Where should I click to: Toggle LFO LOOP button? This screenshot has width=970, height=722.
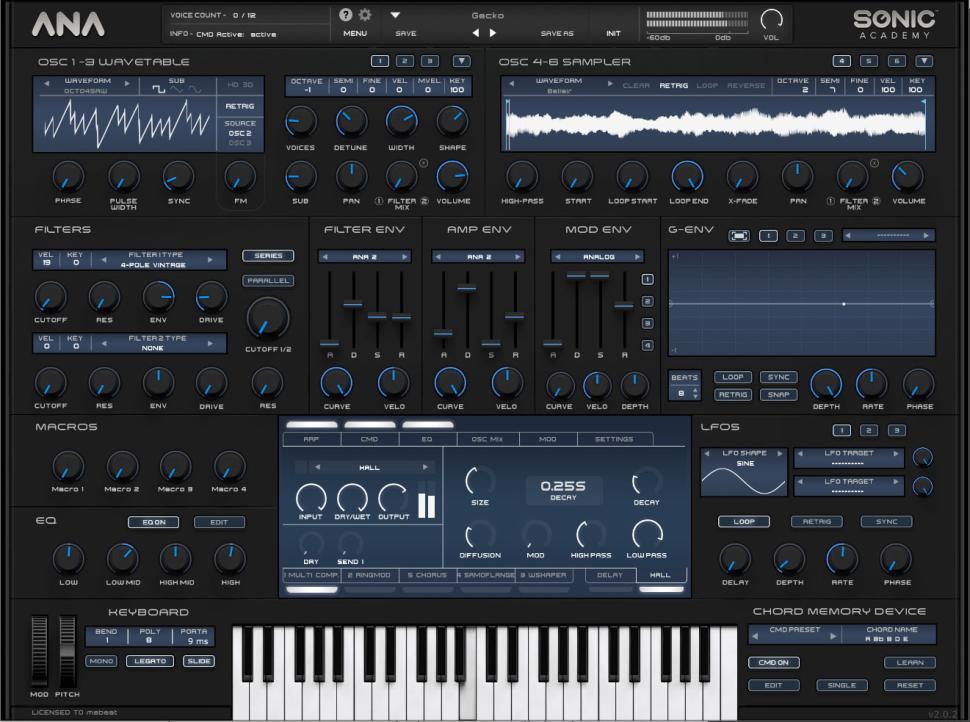[x=744, y=522]
